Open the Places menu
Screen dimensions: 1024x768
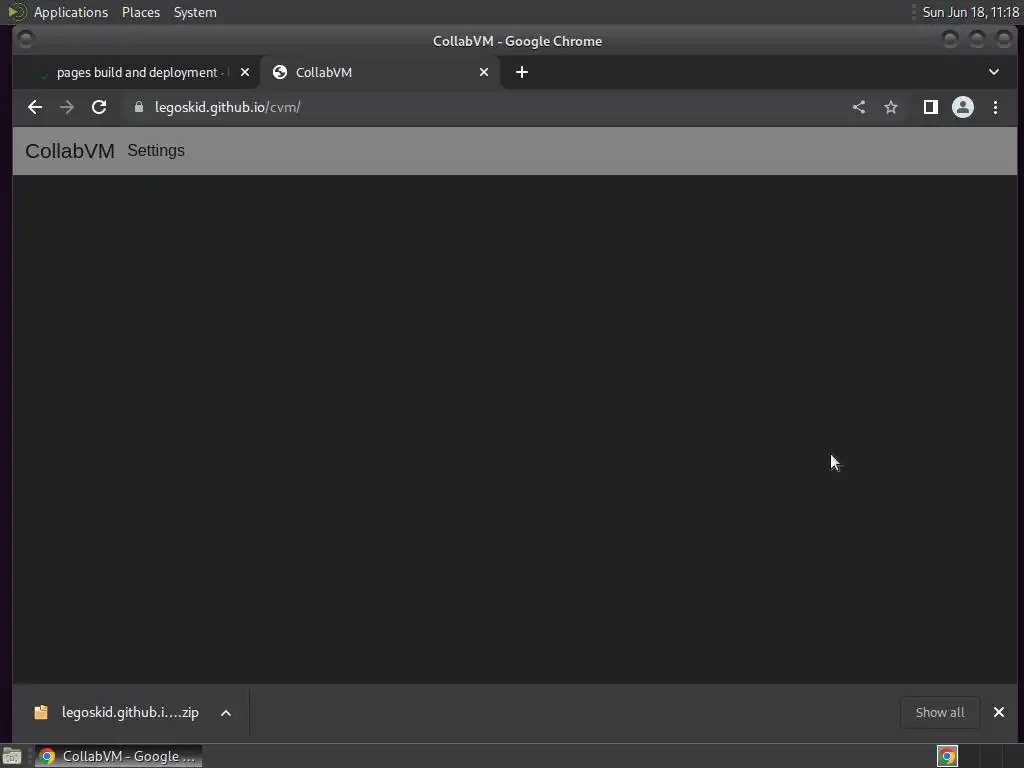[x=141, y=12]
